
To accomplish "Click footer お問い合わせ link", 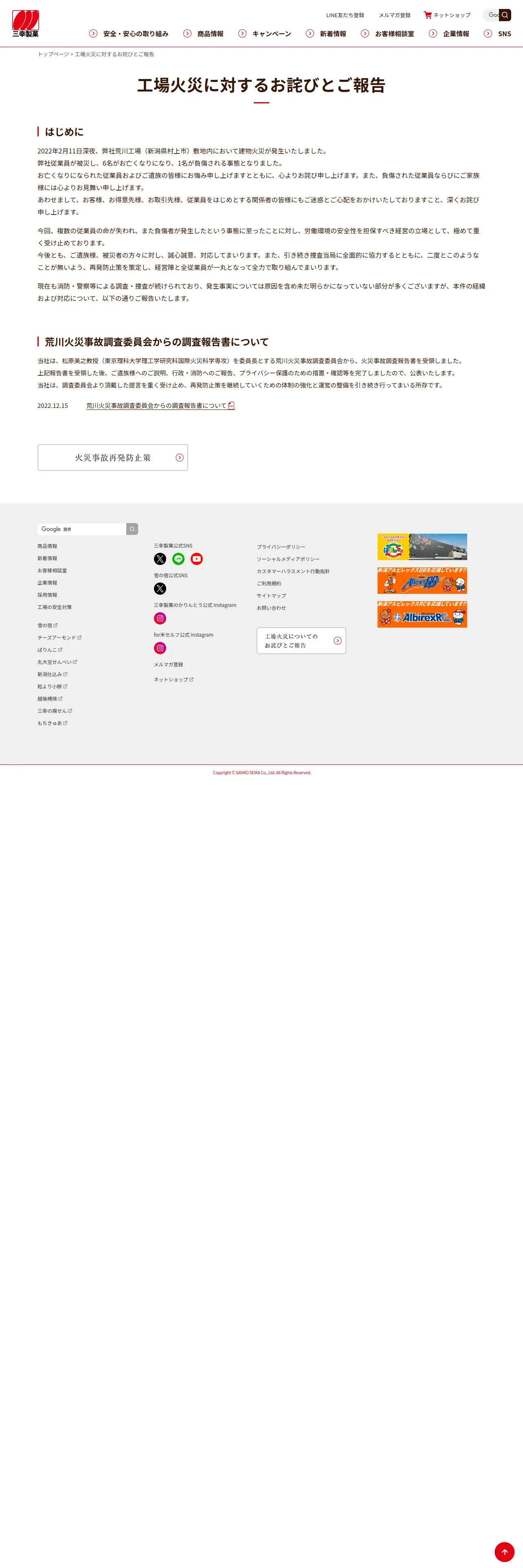I will pos(271,607).
